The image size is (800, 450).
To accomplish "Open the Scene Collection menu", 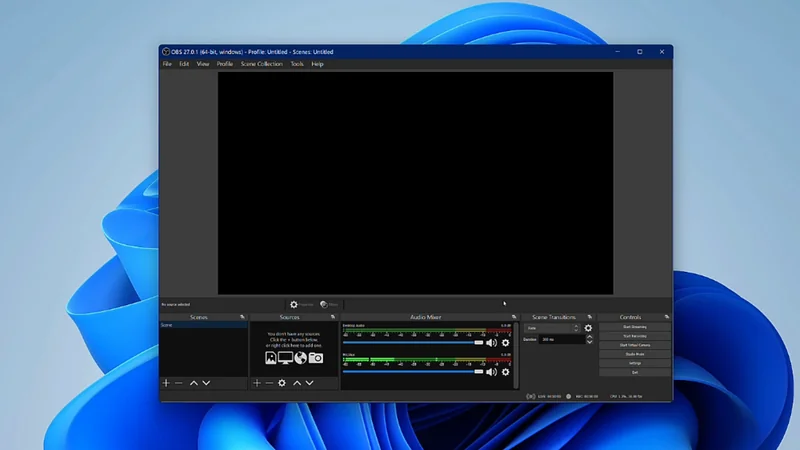I will pyautogui.click(x=262, y=64).
